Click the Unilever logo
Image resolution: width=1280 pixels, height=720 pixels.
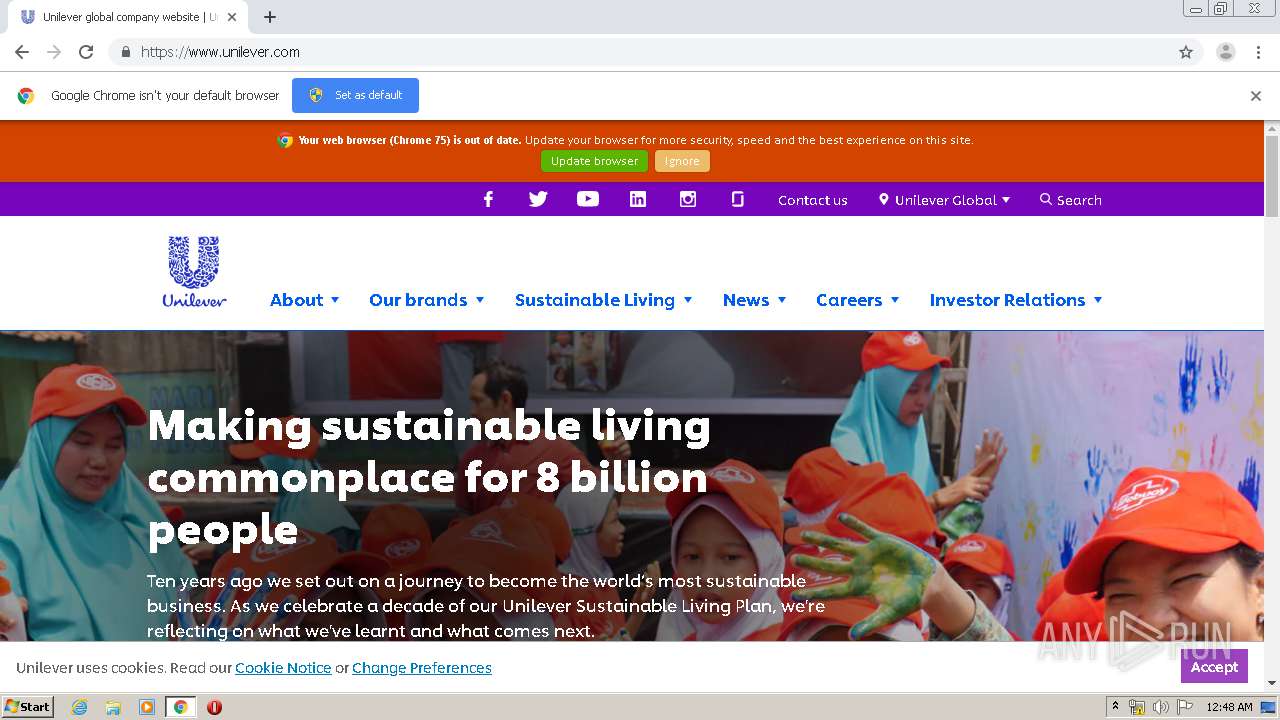194,271
